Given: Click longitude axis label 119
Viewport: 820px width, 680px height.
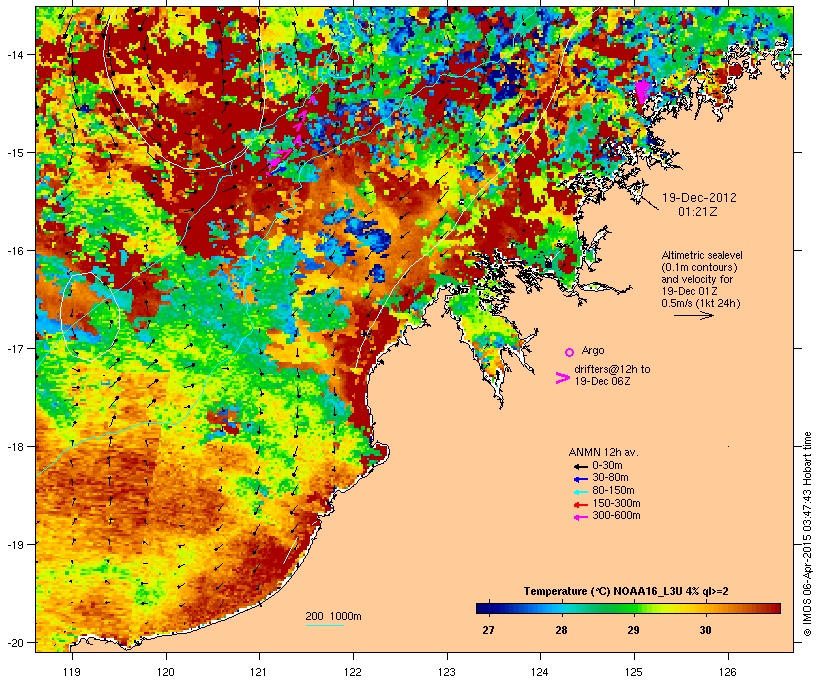Looking at the screenshot, I should (72, 672).
